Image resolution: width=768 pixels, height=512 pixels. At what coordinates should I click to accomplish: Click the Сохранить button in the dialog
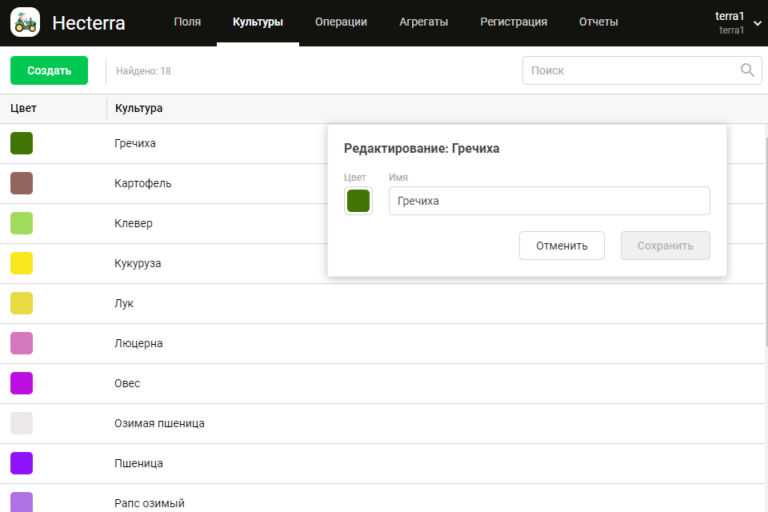(665, 245)
